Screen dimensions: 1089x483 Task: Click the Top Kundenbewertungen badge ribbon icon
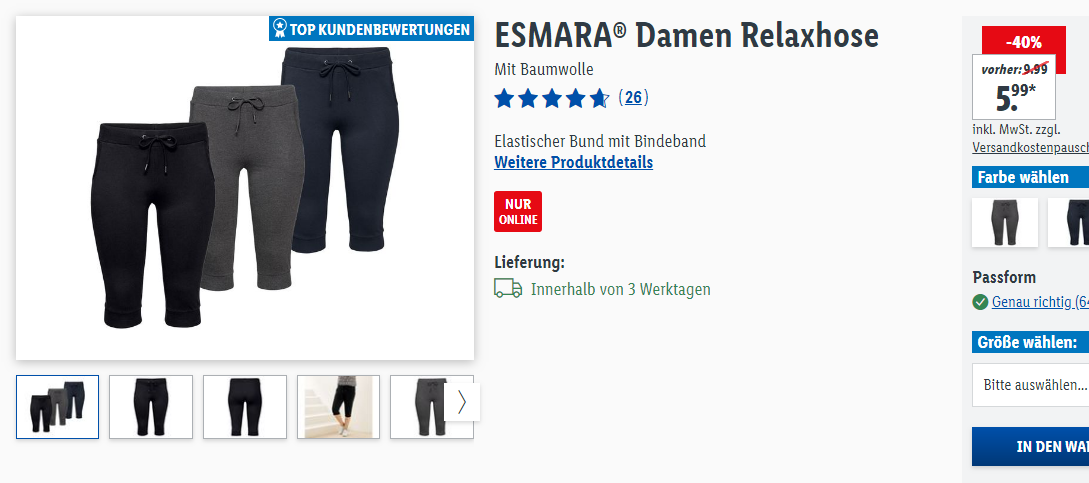click(x=279, y=28)
